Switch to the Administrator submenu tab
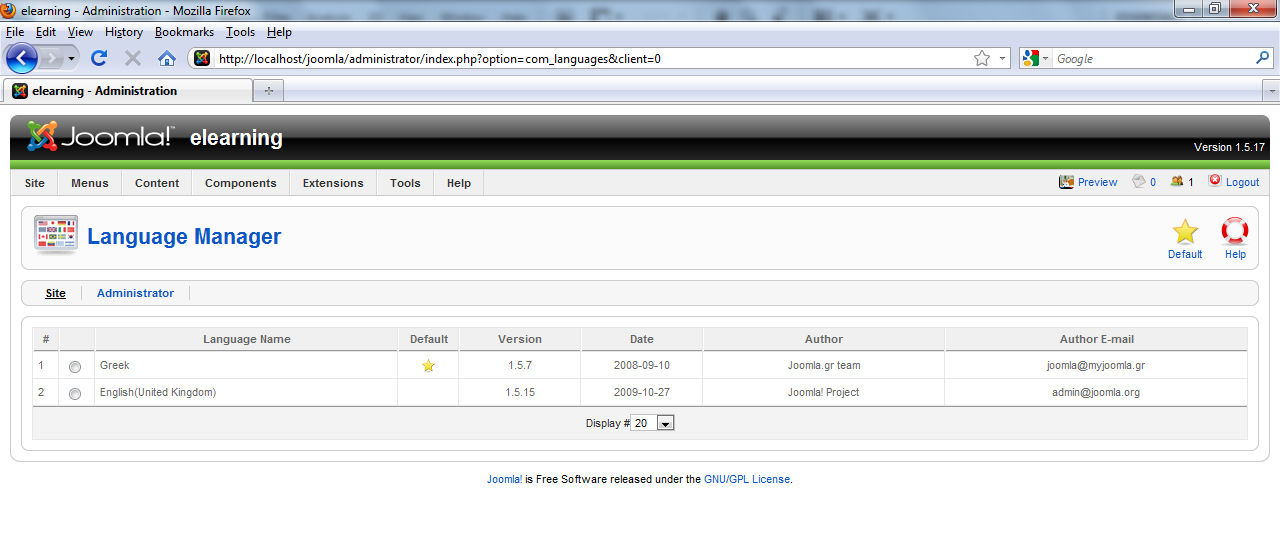The image size is (1280, 538). coord(135,293)
